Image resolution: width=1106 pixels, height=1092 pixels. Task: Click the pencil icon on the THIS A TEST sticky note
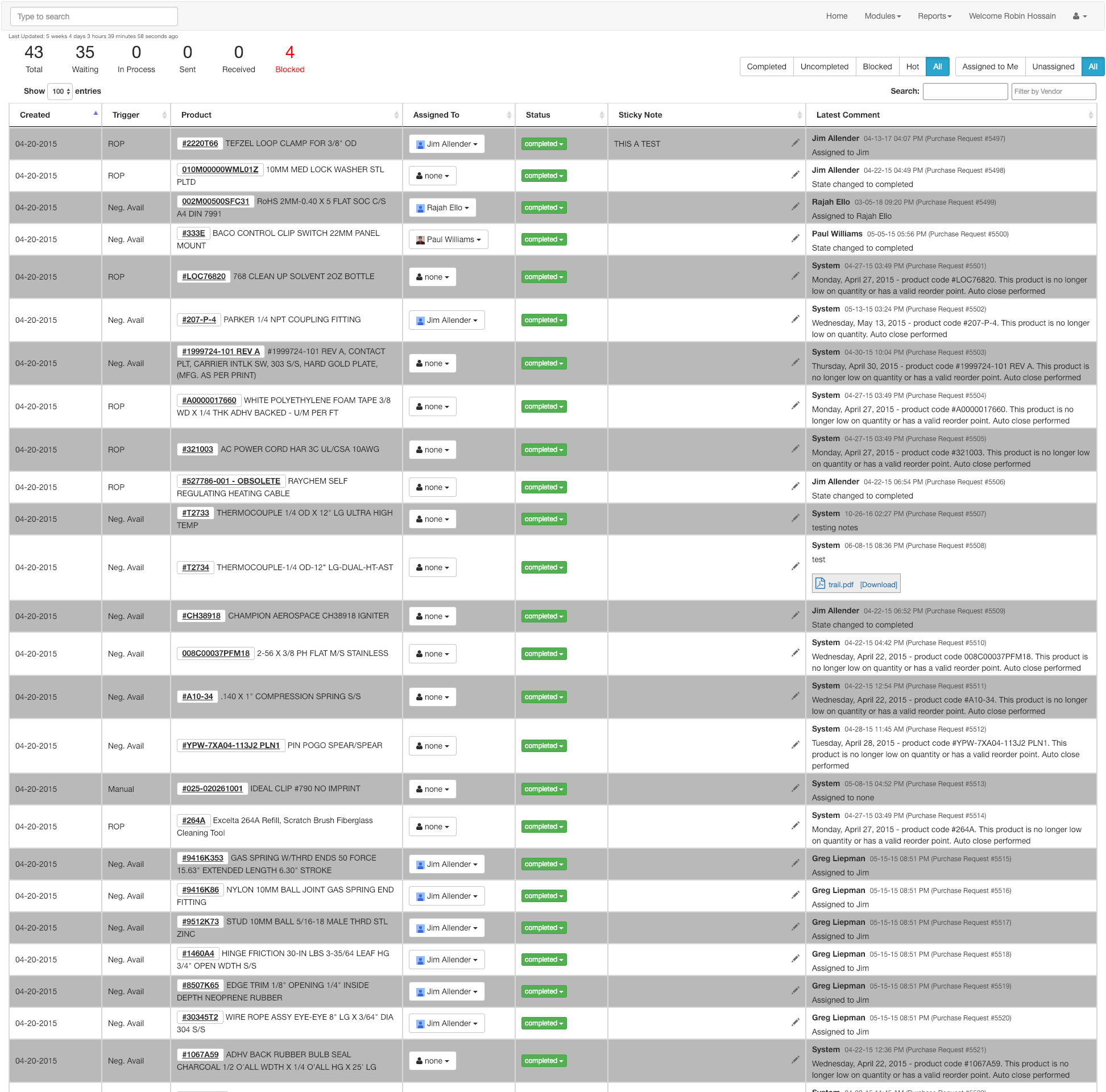[x=794, y=143]
